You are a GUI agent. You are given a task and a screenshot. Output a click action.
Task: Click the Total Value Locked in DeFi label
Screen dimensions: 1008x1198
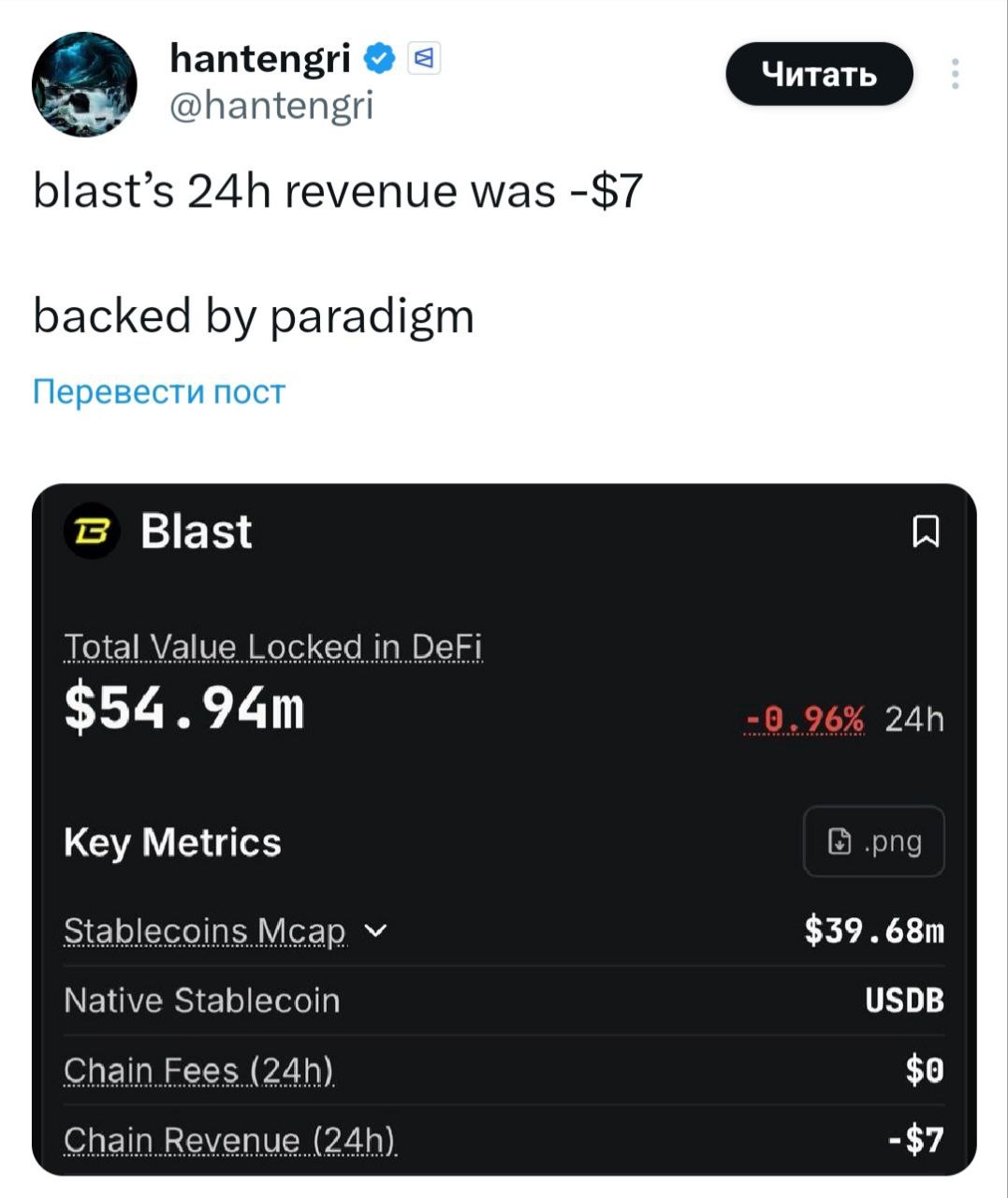pos(272,647)
